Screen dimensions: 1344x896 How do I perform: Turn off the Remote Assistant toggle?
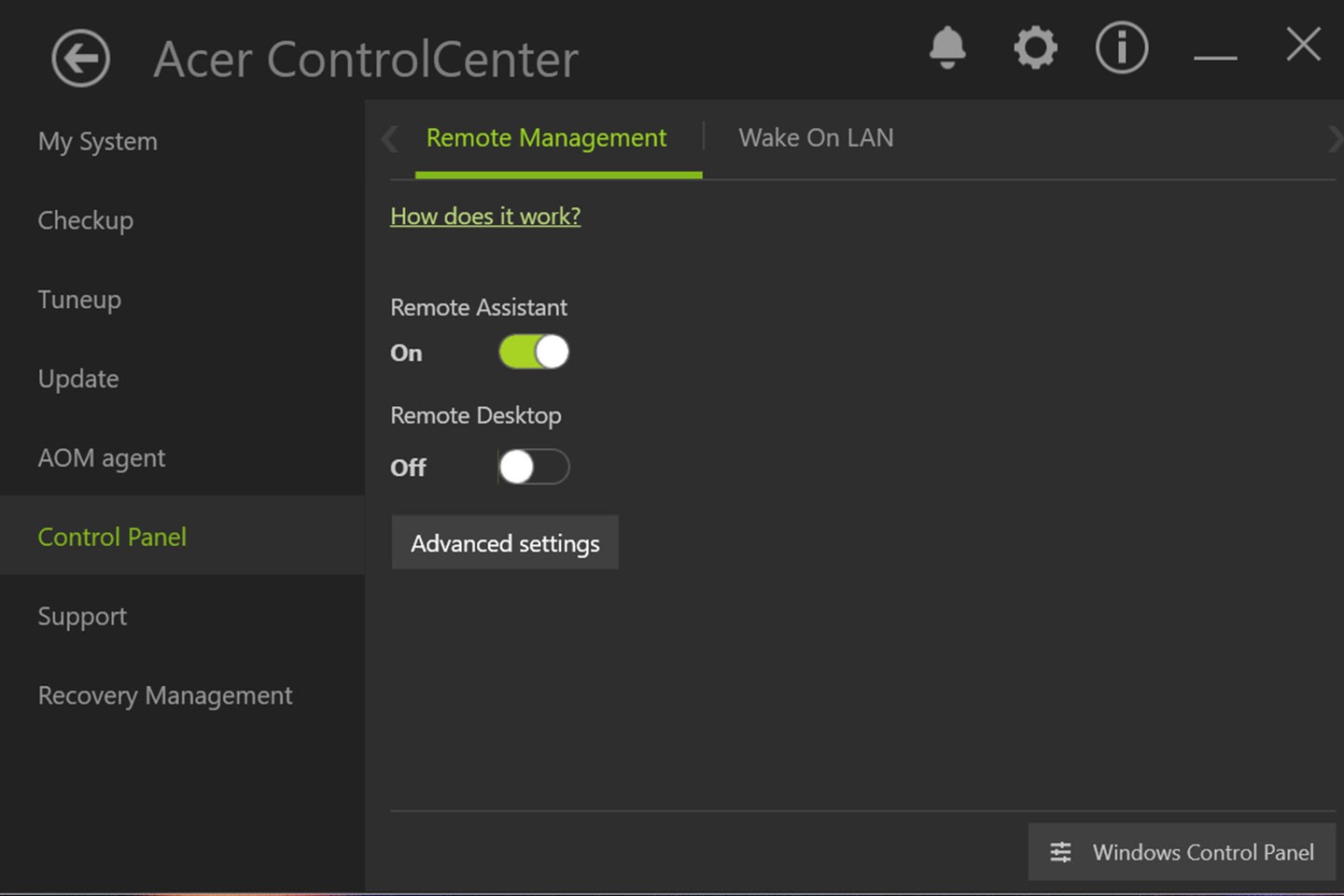coord(534,353)
